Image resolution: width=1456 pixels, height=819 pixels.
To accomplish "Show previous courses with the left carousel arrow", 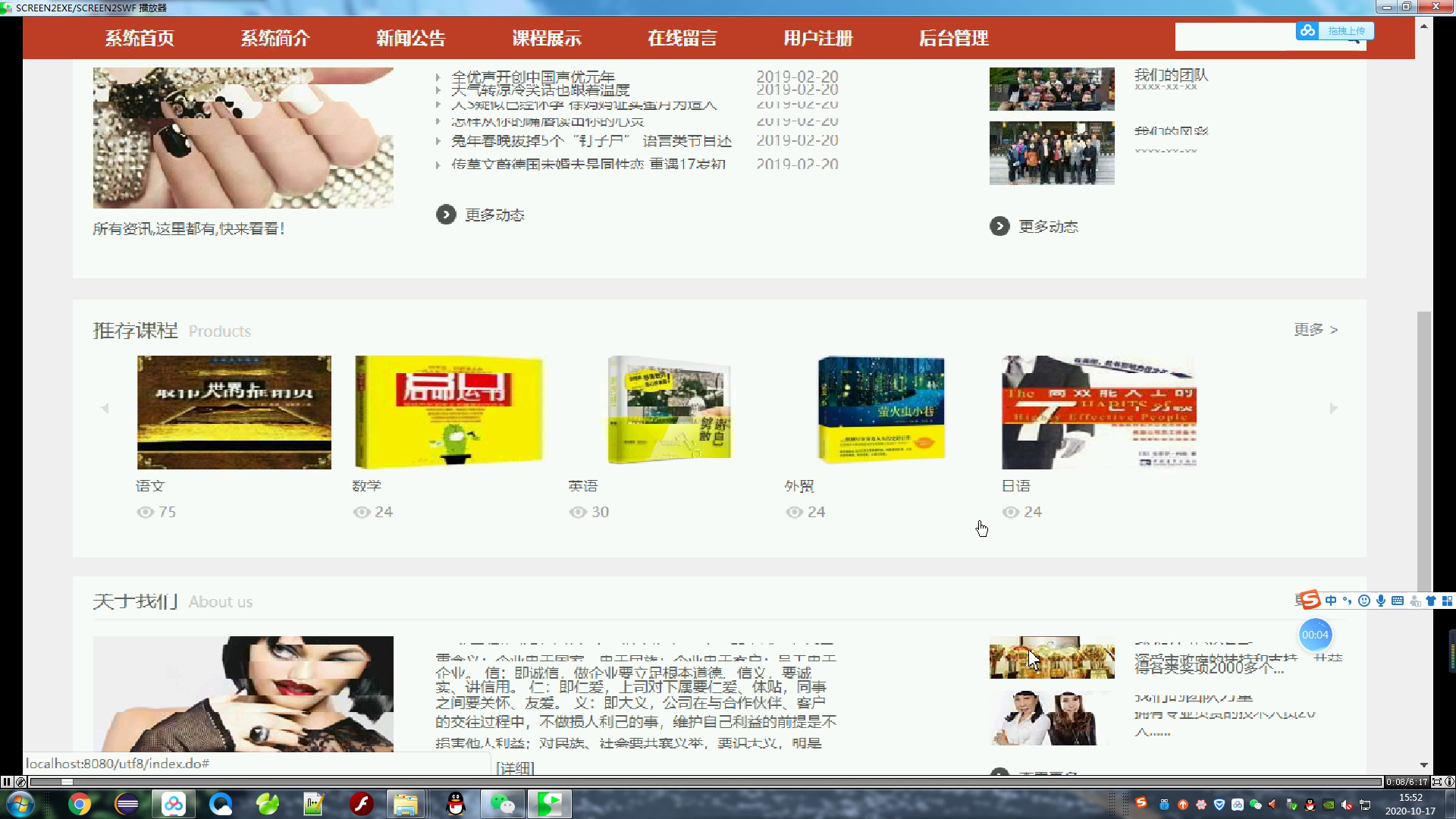I will click(105, 409).
